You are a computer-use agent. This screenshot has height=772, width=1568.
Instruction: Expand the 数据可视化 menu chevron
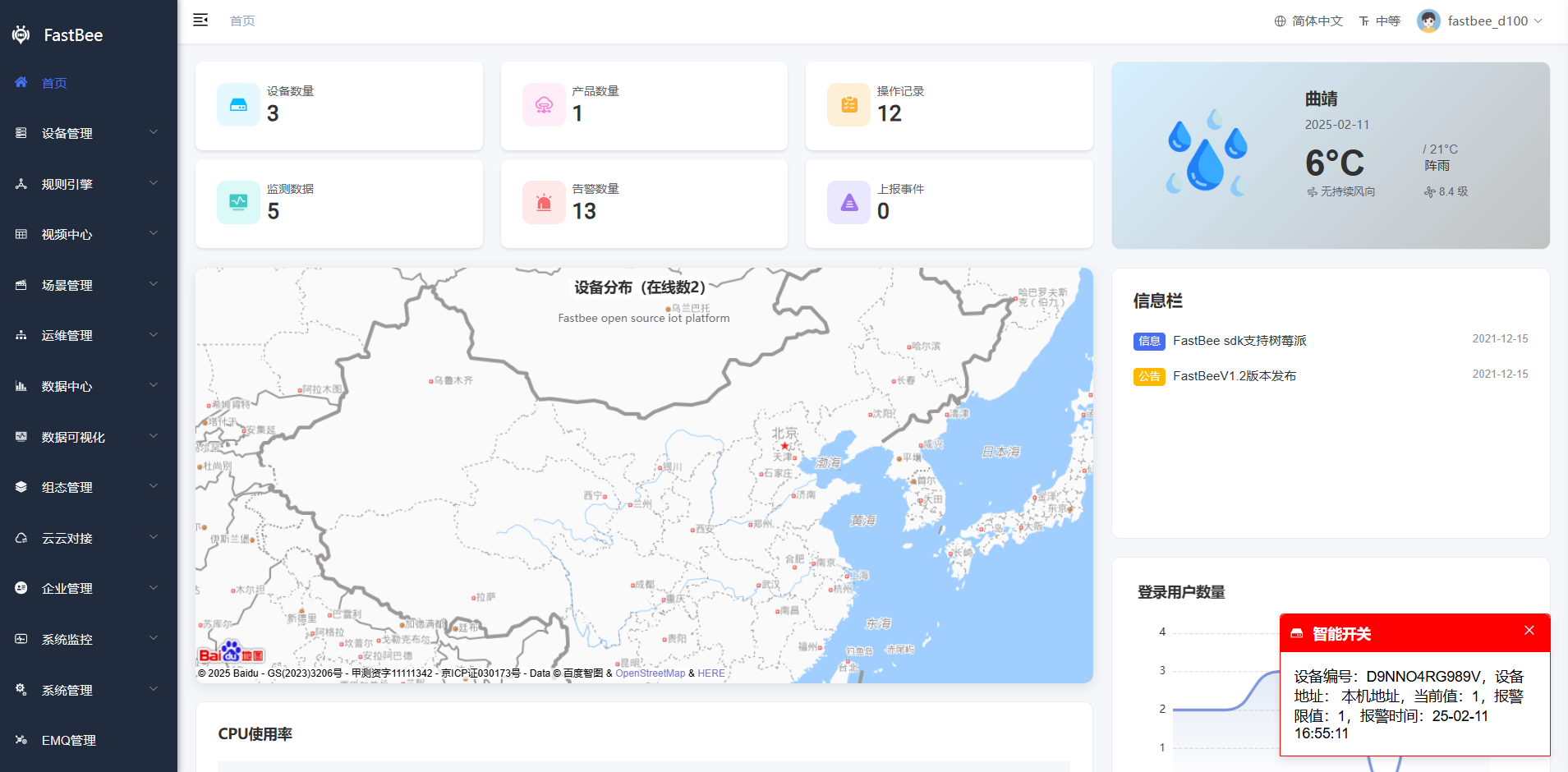pyautogui.click(x=154, y=436)
